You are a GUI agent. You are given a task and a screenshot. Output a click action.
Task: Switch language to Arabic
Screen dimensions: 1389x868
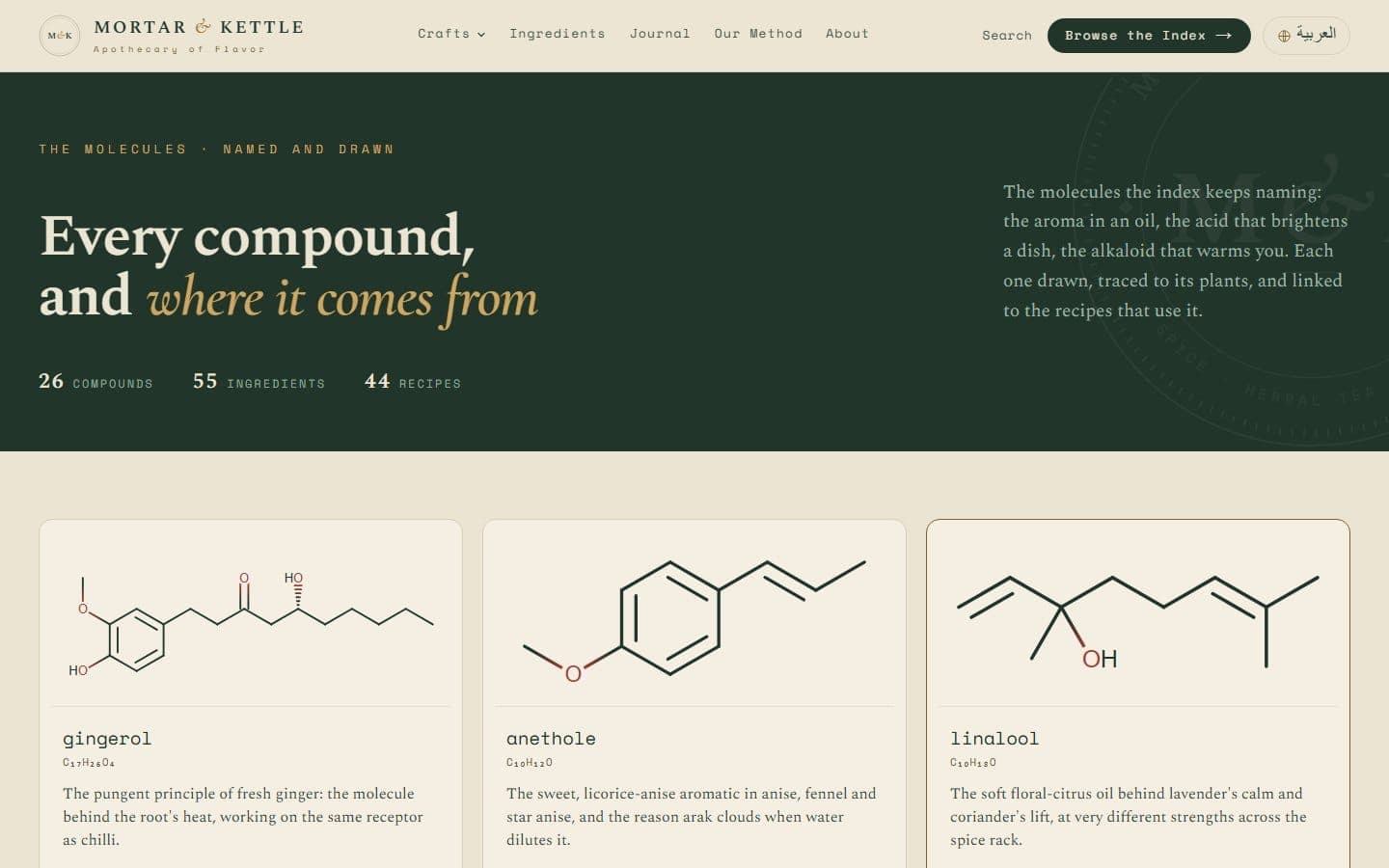(x=1306, y=36)
